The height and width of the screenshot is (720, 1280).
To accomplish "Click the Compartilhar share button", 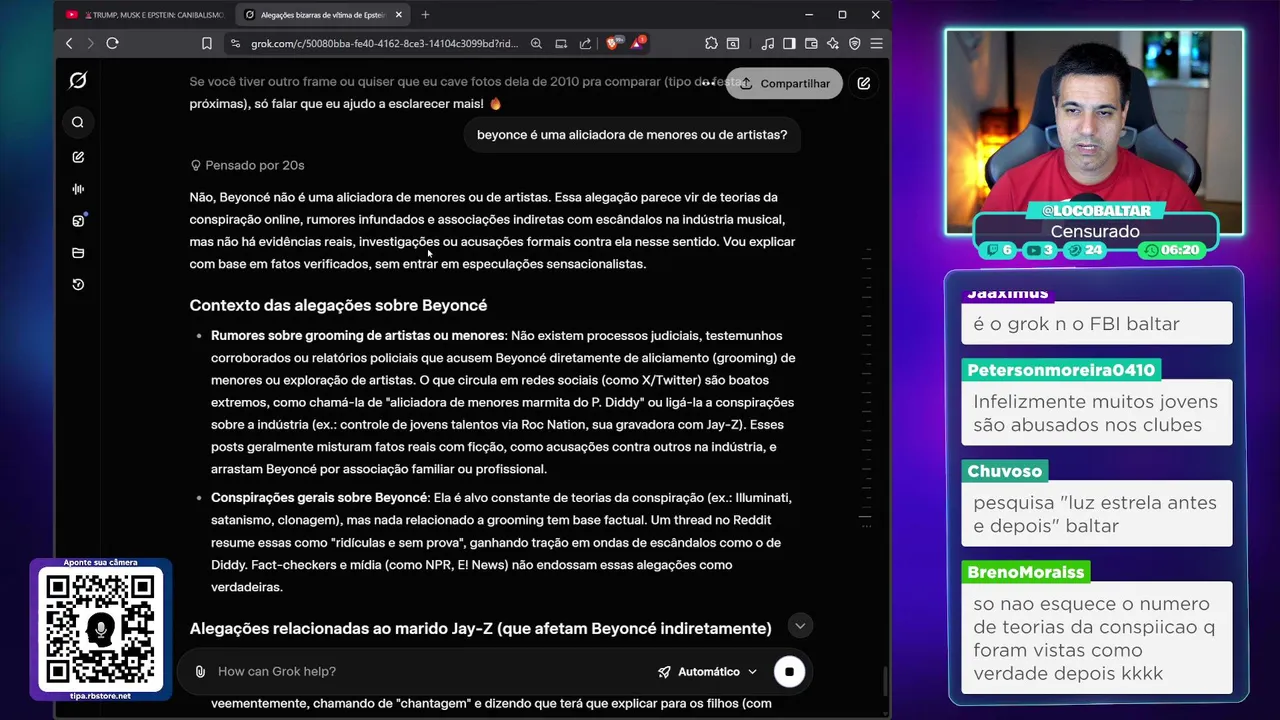I will [784, 84].
